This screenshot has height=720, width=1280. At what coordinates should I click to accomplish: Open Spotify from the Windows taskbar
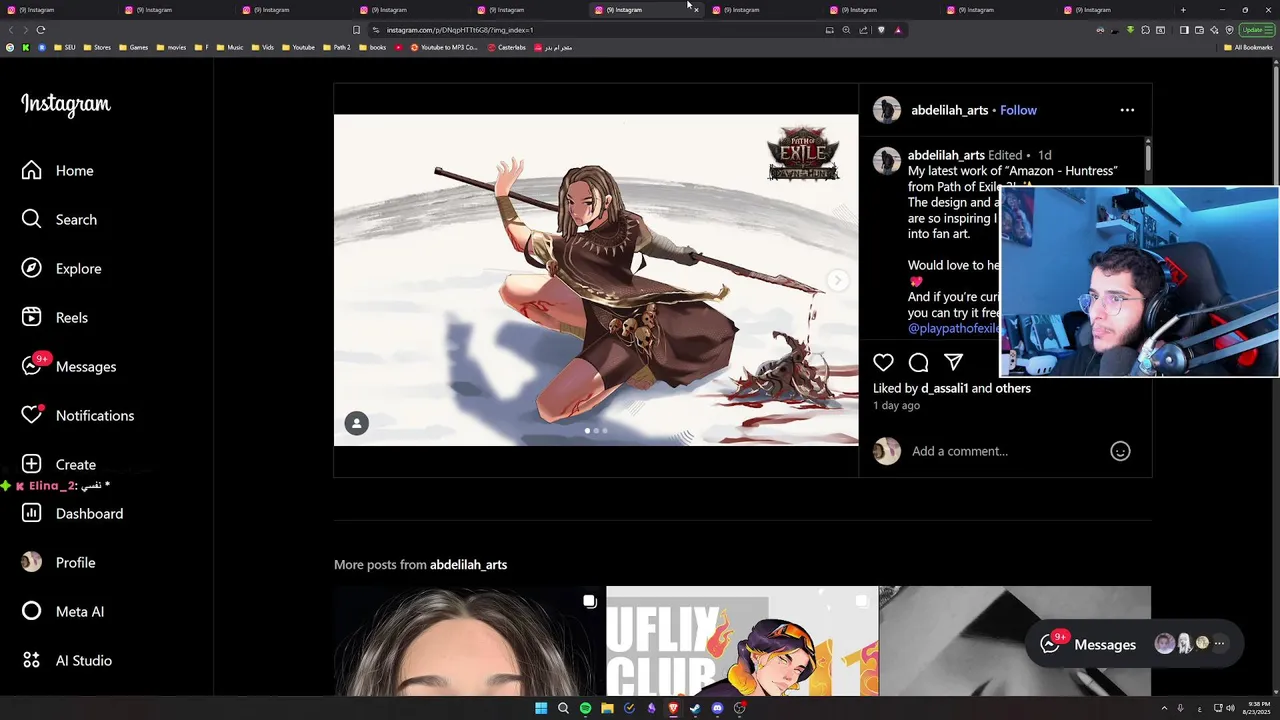[x=585, y=709]
